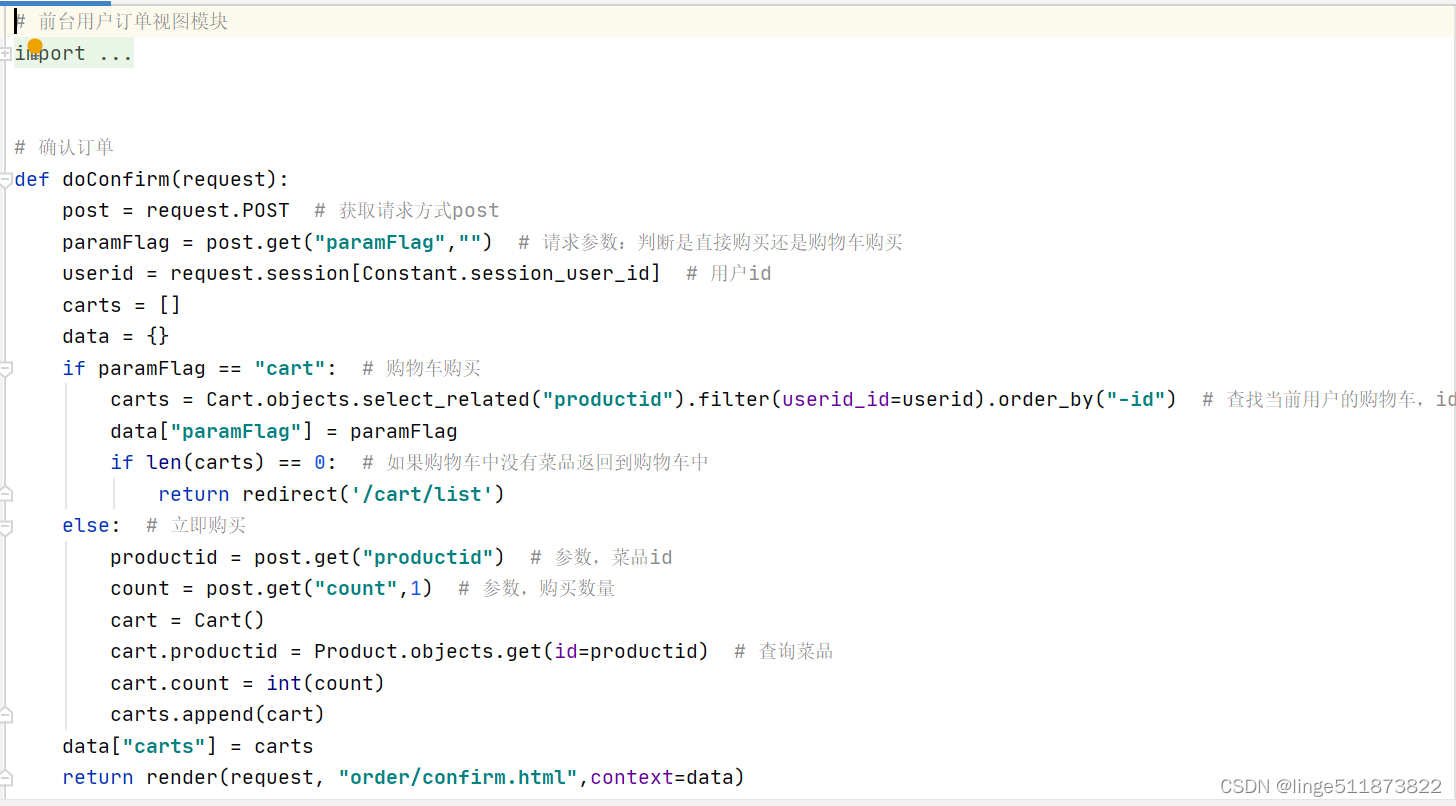Click the folded 'import ...' text
The width and height of the screenshot is (1456, 806).
(x=74, y=54)
